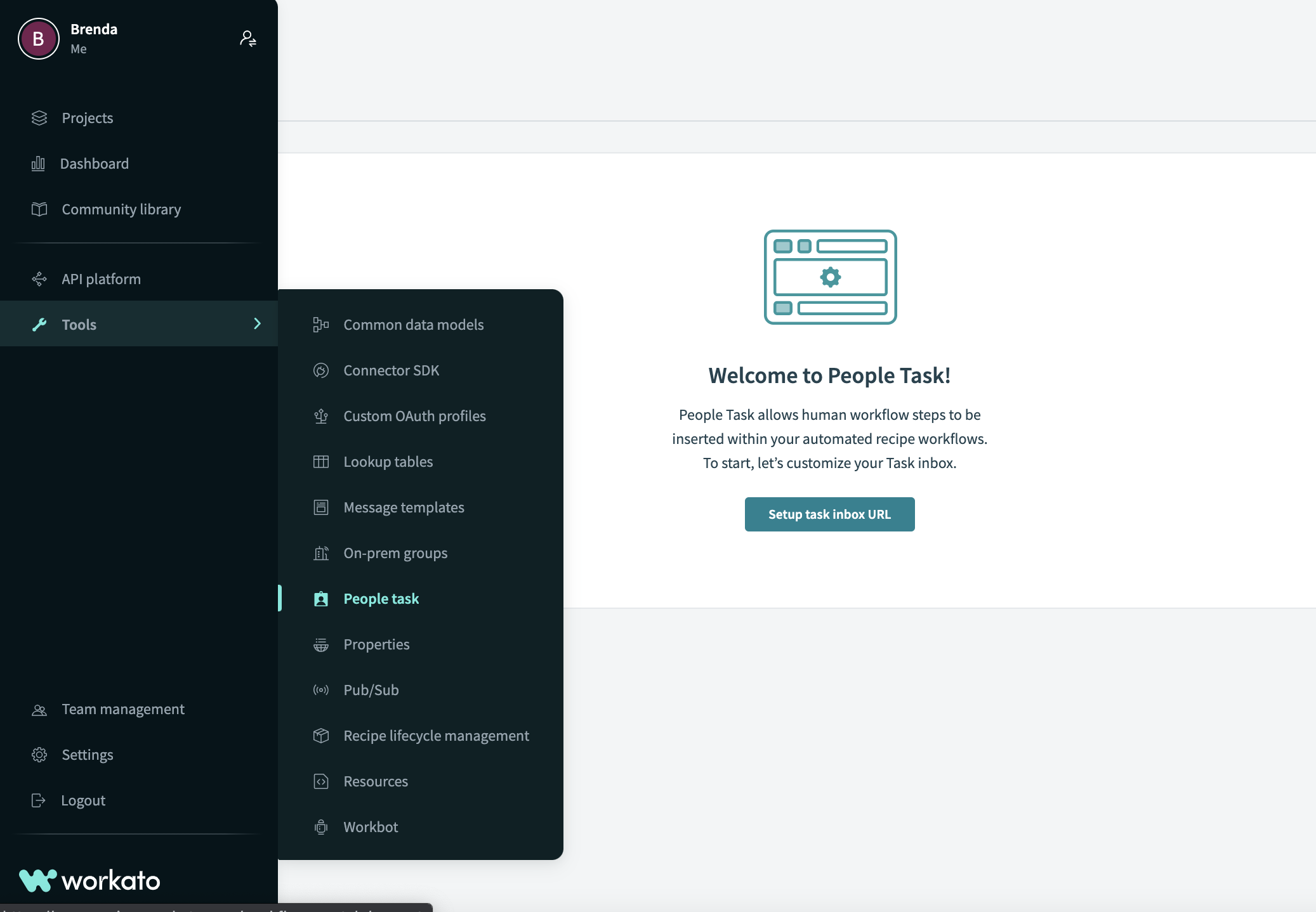The width and height of the screenshot is (1316, 912).
Task: Select Community library menu item
Action: pyautogui.click(x=121, y=208)
